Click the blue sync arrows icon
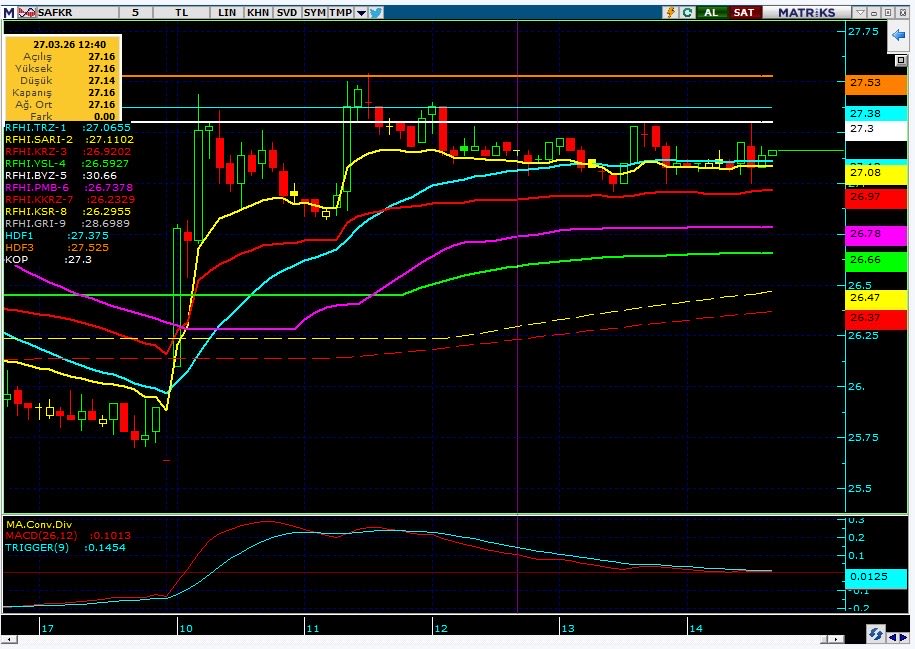This screenshot has width=915, height=649. (875, 634)
